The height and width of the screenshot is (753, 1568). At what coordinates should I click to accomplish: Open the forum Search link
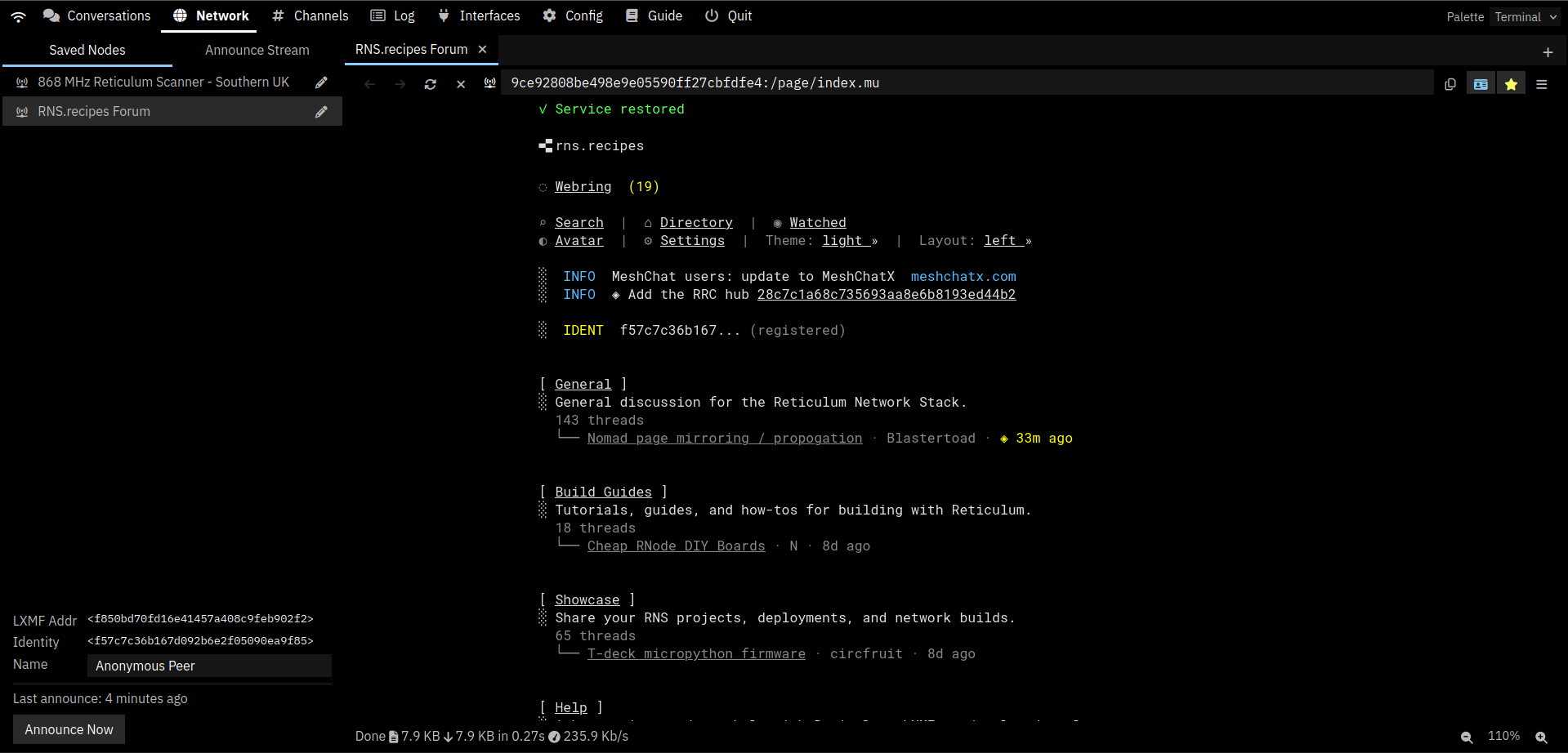579,223
